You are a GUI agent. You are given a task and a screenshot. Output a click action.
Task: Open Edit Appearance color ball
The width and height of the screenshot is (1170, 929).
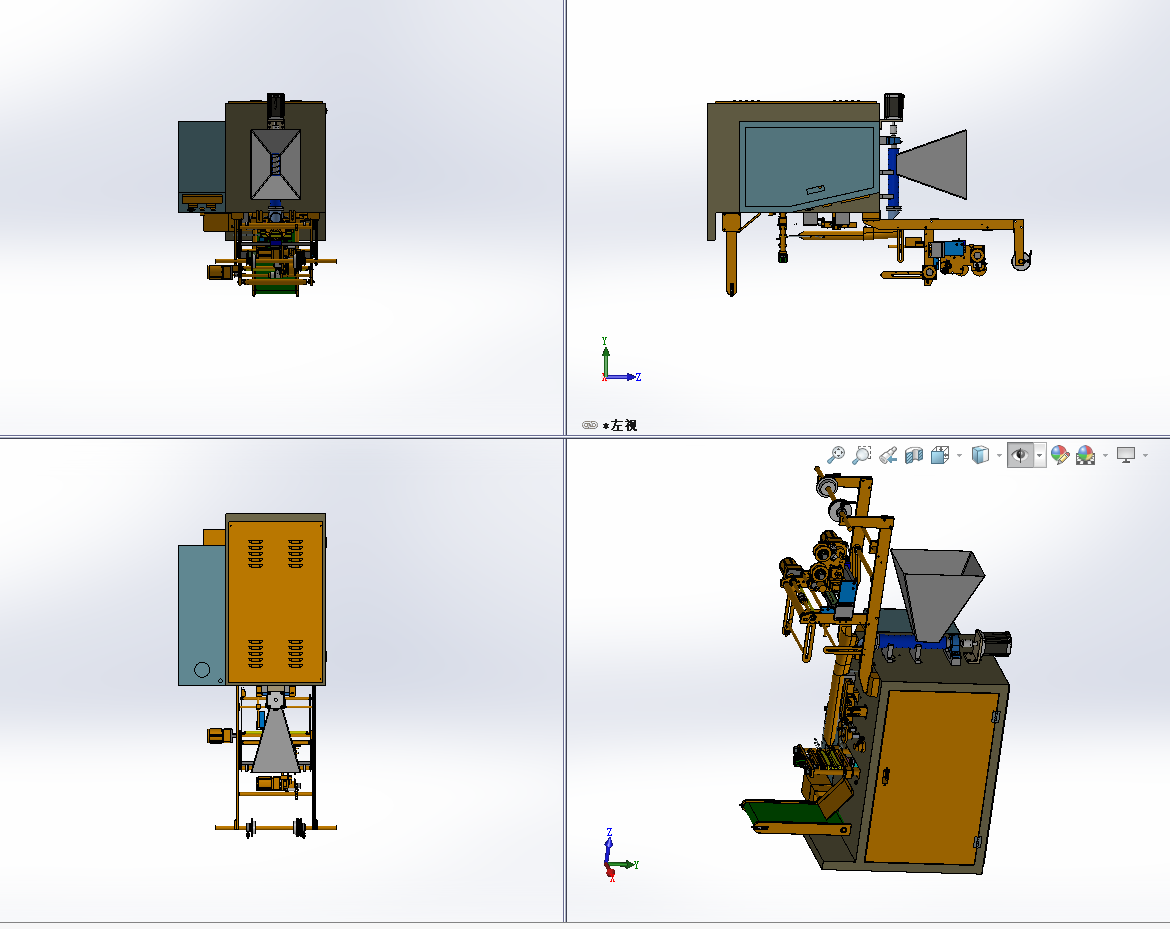[x=1060, y=454]
